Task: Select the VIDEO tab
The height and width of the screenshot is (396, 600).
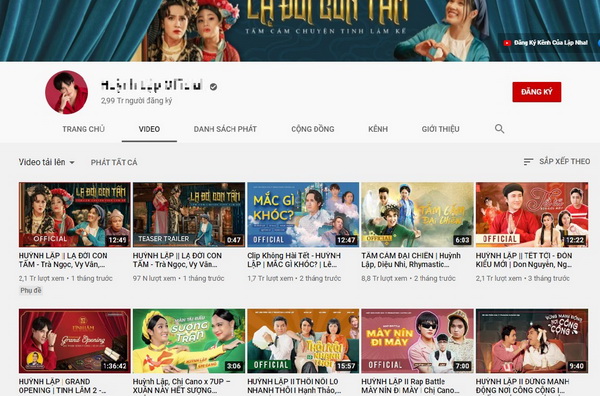Action: (x=149, y=129)
